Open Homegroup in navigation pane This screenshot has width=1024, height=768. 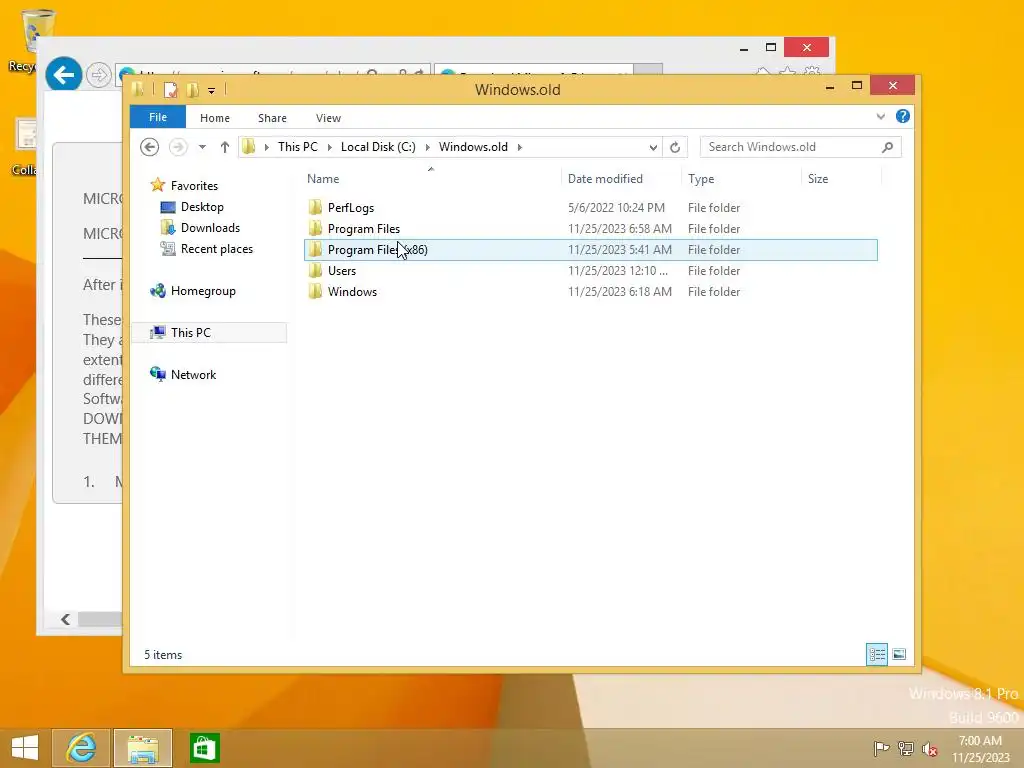202,291
